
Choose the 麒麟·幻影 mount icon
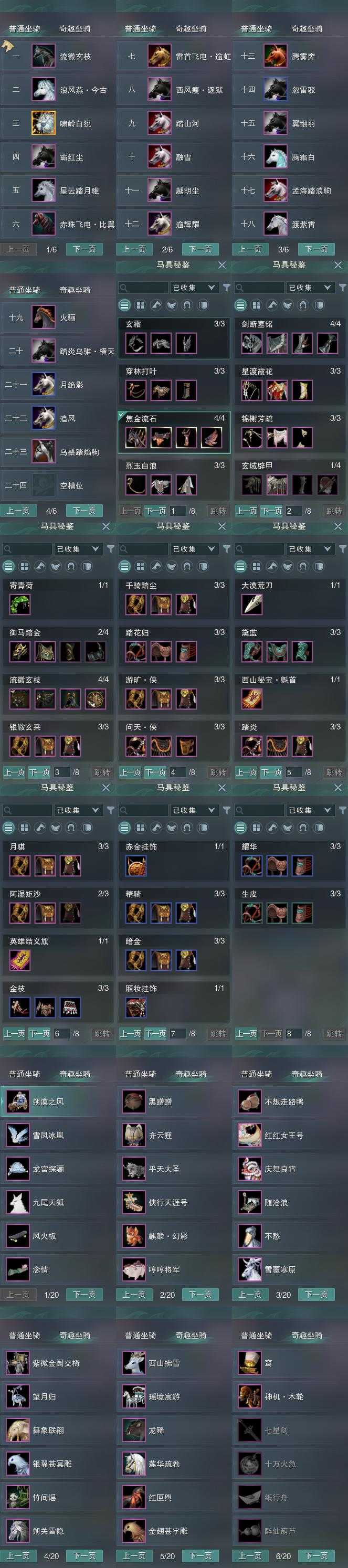[133, 1236]
